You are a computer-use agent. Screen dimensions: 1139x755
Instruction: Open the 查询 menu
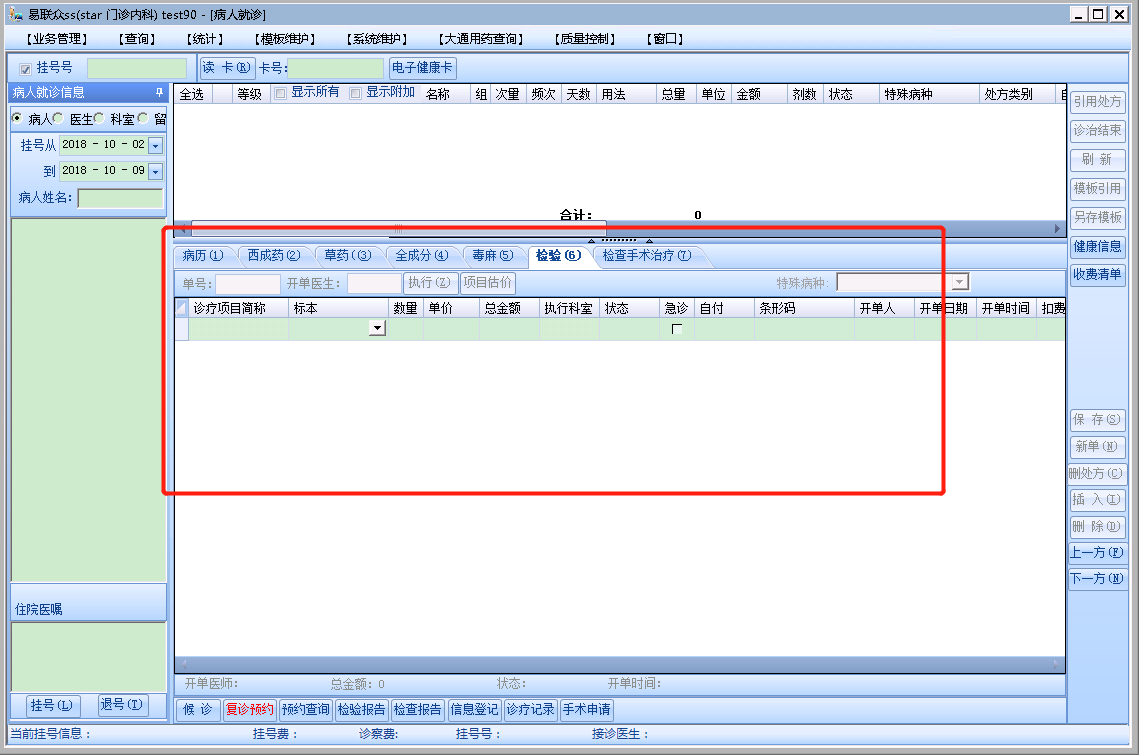tap(137, 39)
